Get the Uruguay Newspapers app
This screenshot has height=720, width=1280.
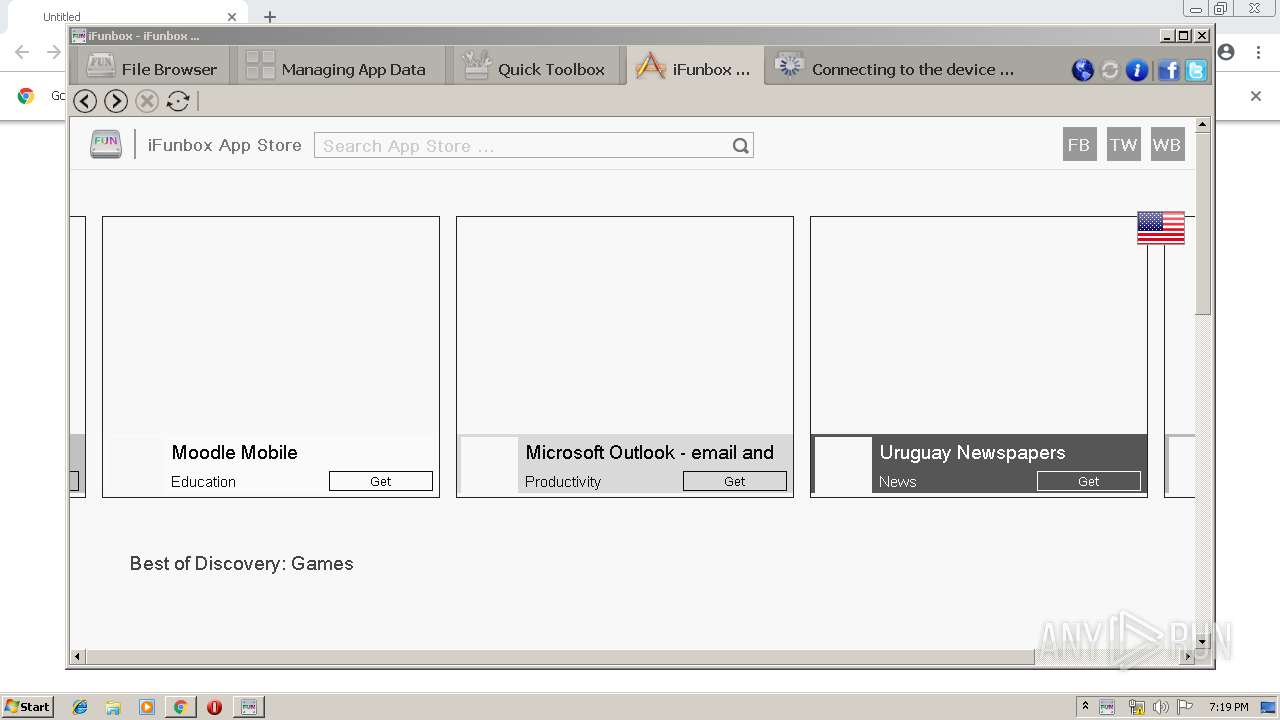[1089, 481]
